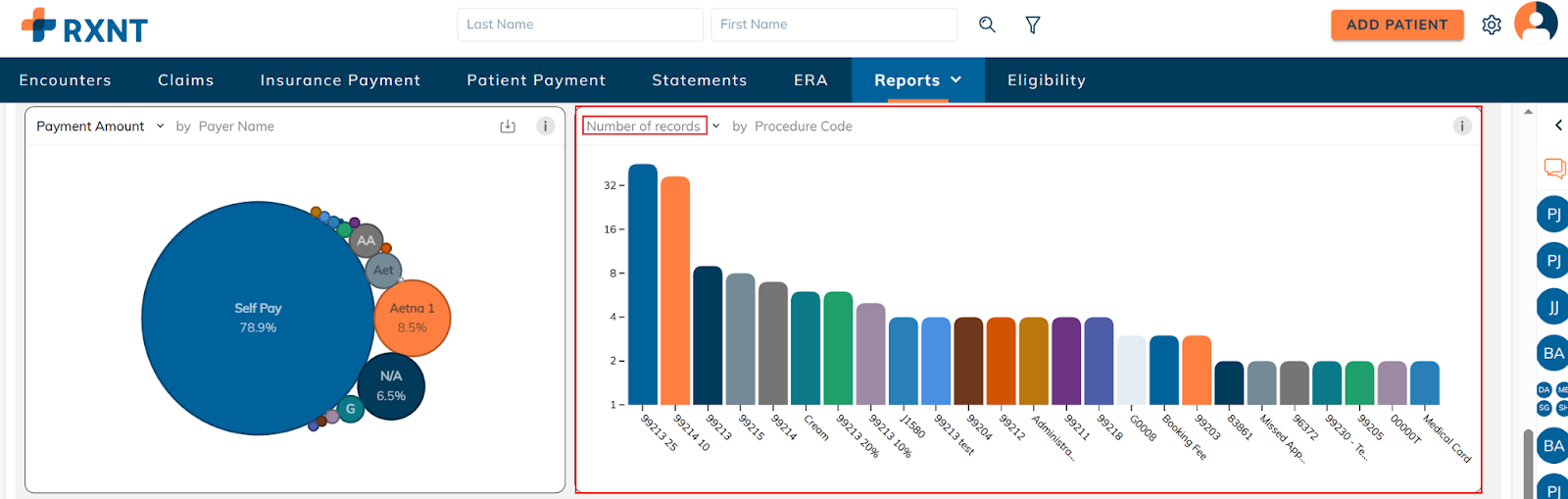Open the settings gear icon

[x=1492, y=25]
